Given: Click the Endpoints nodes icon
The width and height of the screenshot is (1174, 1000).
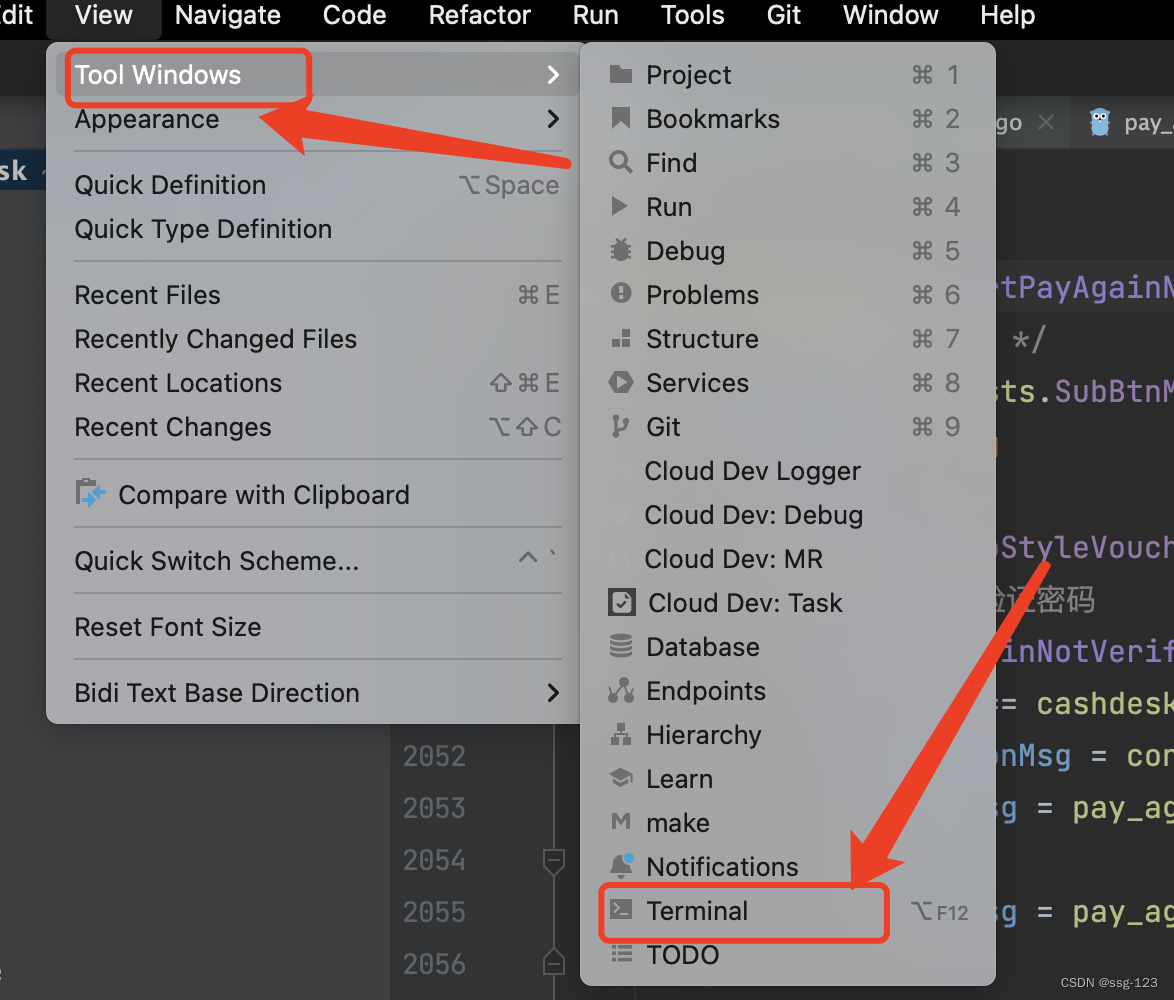Looking at the screenshot, I should (x=621, y=690).
